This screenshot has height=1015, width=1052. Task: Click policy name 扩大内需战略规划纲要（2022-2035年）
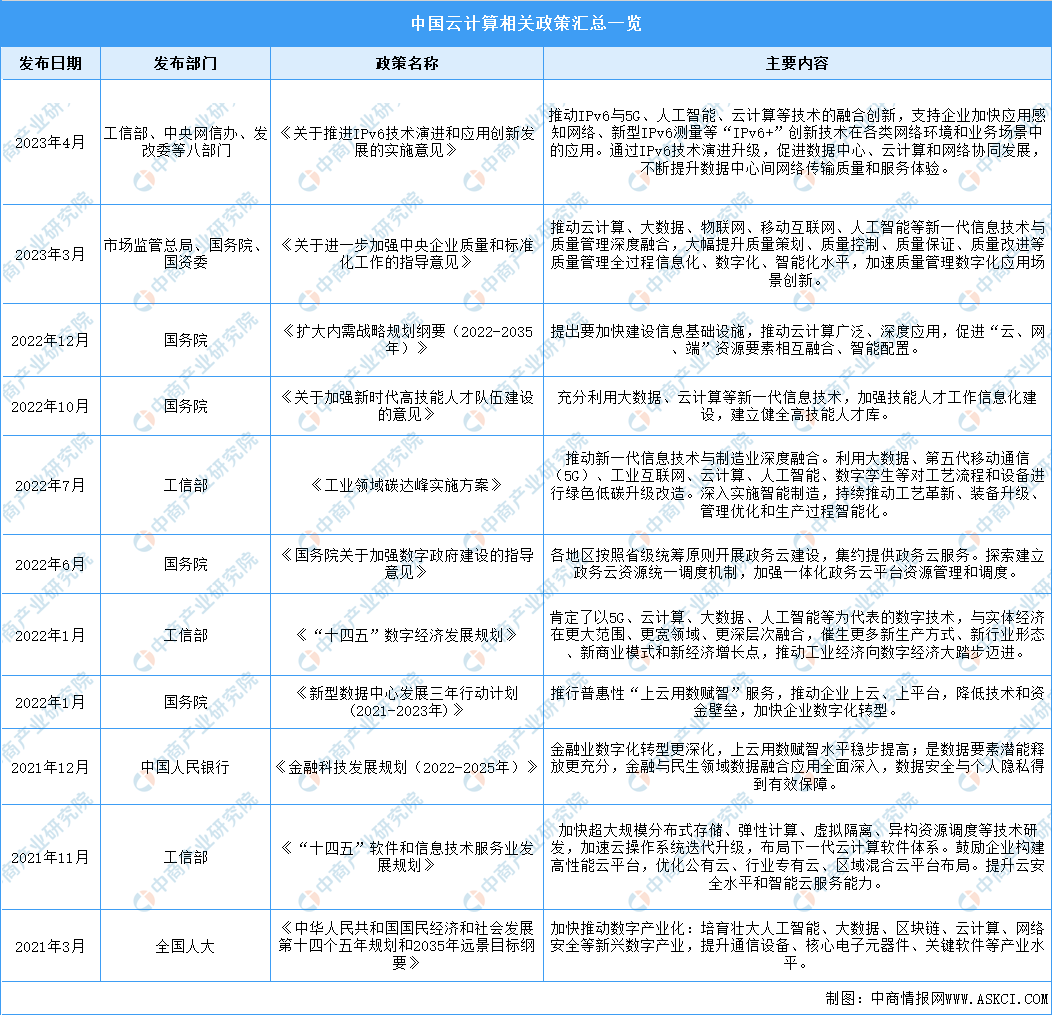[407, 339]
